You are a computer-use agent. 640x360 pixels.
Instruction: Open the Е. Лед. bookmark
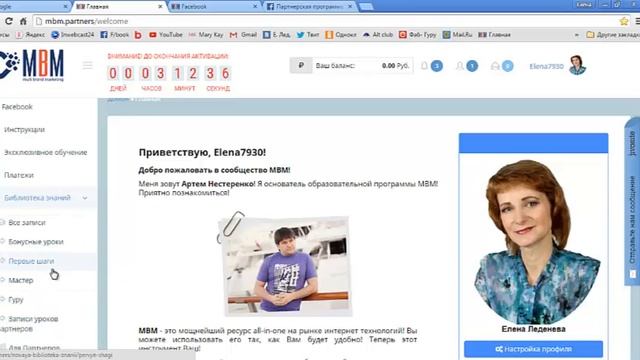(276, 35)
